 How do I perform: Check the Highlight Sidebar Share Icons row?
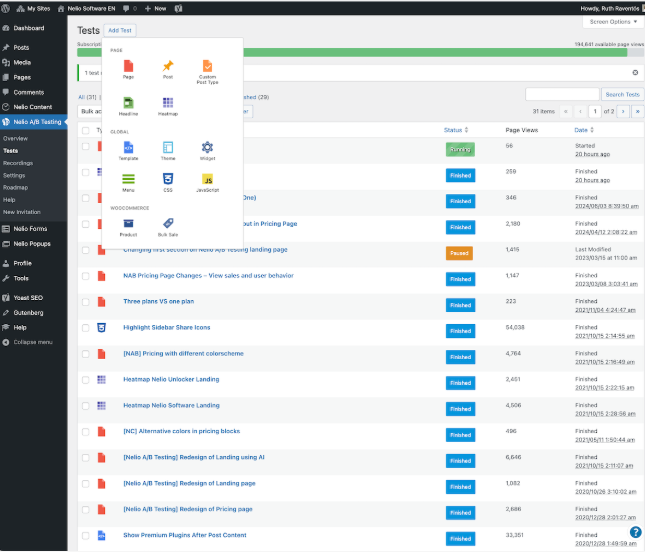click(86, 328)
